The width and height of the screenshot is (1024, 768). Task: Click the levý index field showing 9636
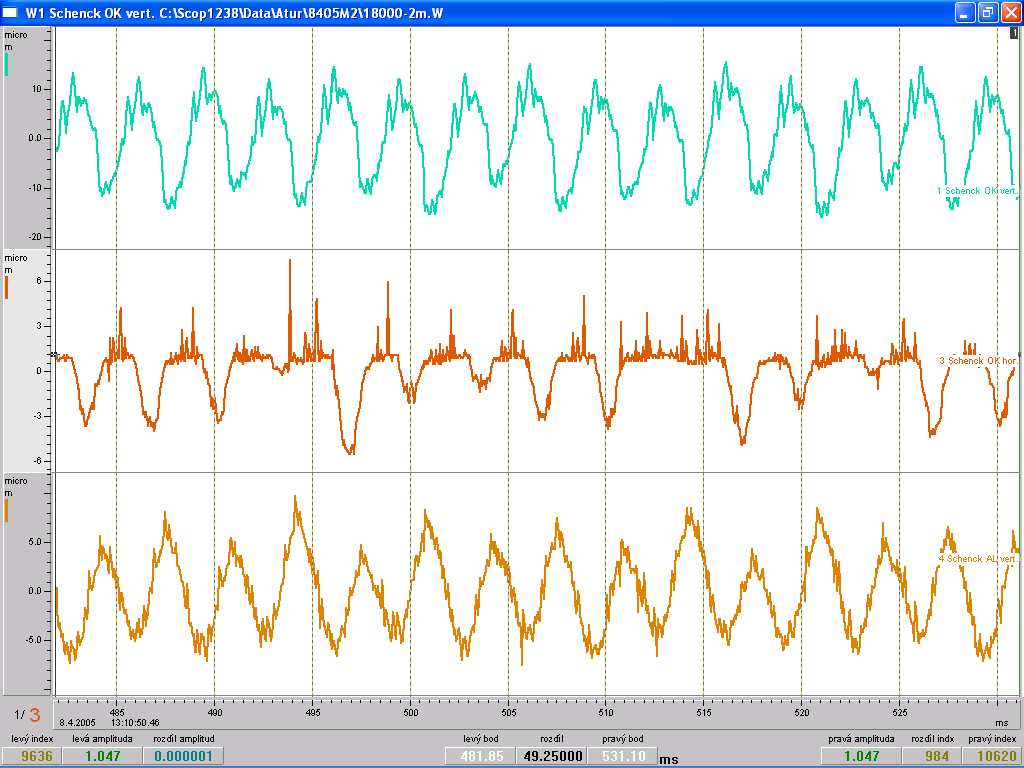point(33,756)
